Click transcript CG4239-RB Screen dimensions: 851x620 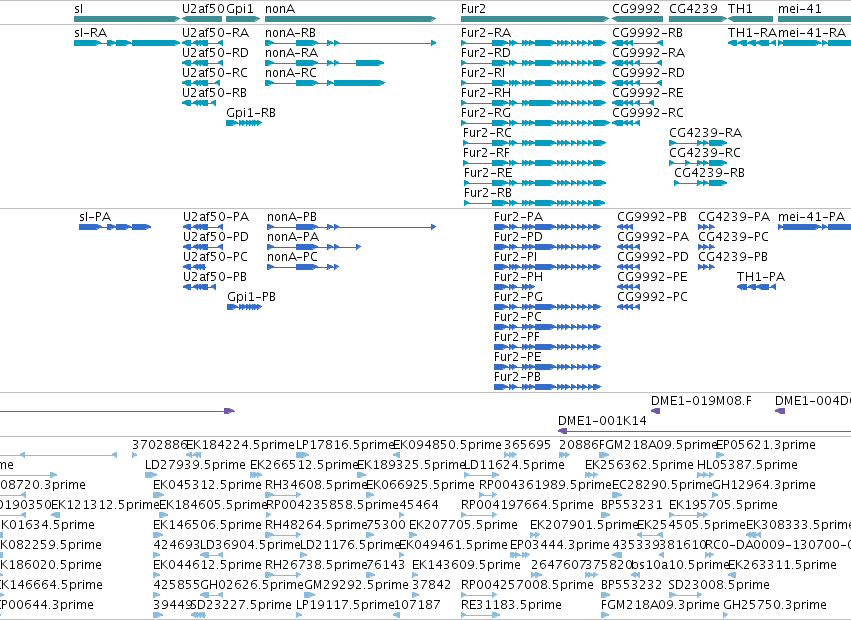click(x=701, y=184)
